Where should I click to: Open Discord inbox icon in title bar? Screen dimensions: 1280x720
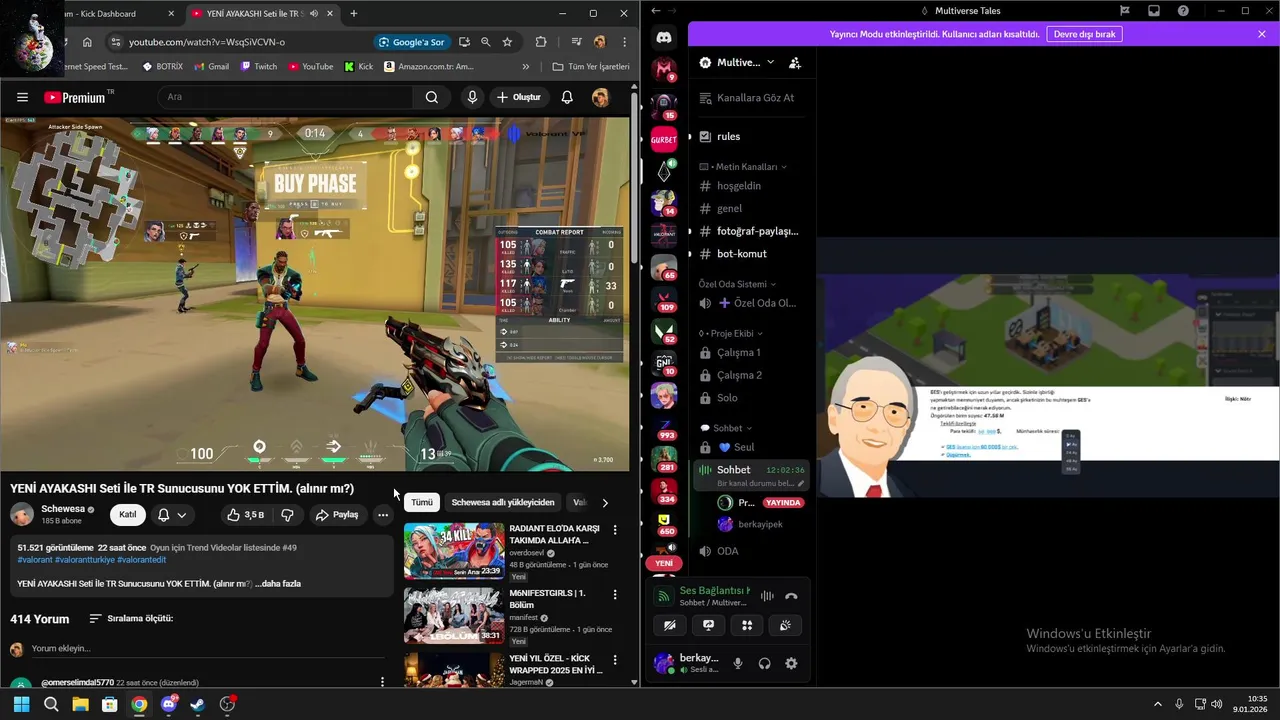point(1154,11)
